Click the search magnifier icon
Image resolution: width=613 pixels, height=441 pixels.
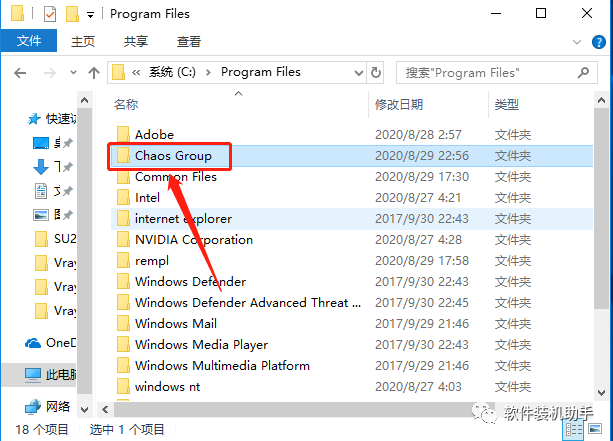583,73
